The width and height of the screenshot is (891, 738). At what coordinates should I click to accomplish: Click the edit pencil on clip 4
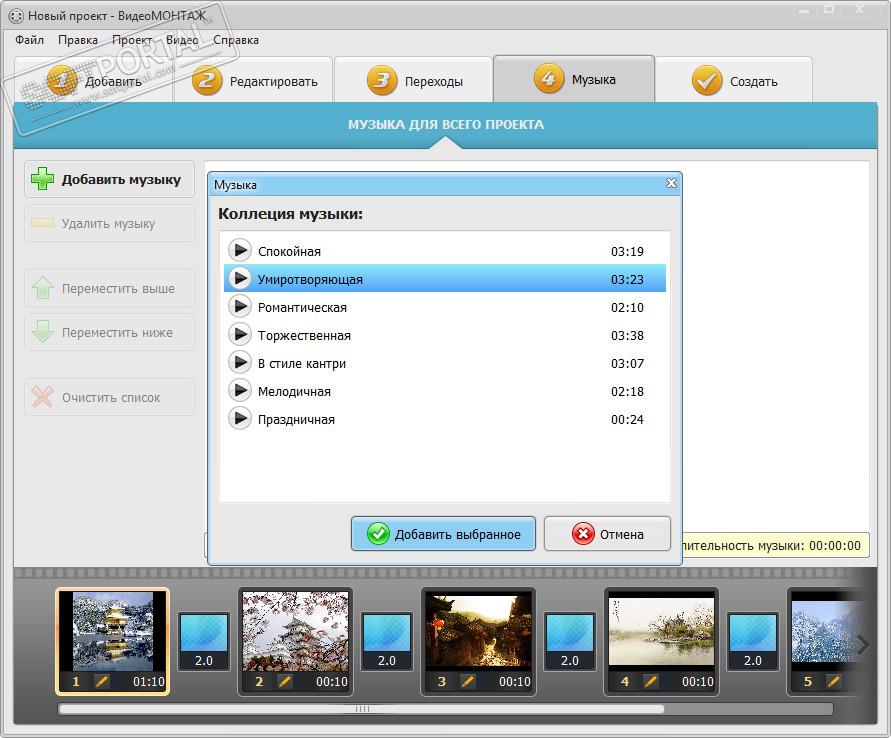point(651,681)
